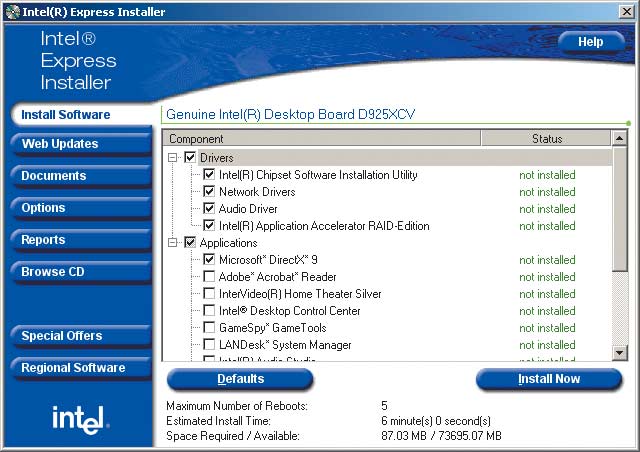Select the Microsoft DirectX 9 row text
This screenshot has height=452, width=640.
[268, 260]
